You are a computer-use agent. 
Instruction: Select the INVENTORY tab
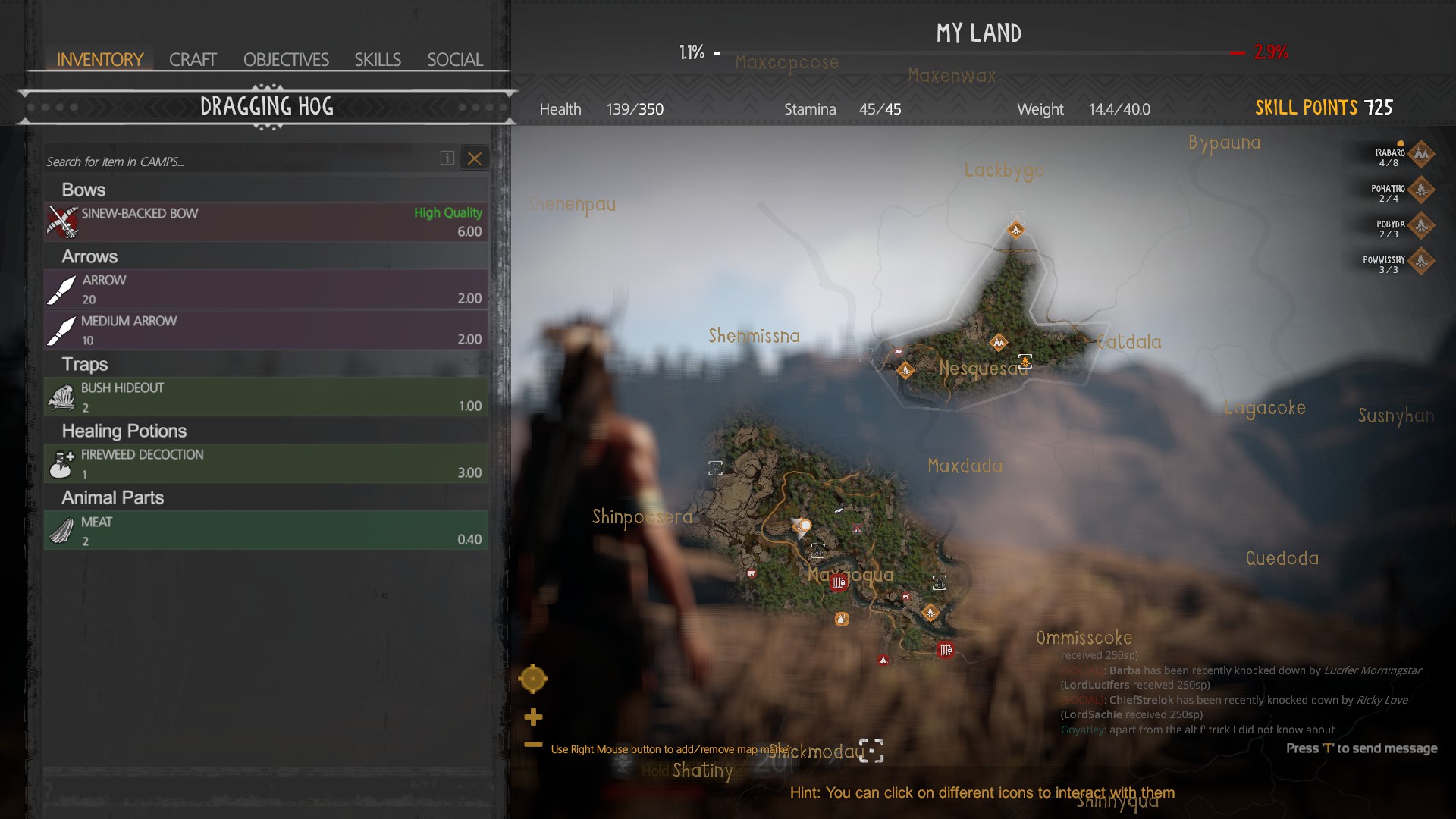pyautogui.click(x=100, y=59)
